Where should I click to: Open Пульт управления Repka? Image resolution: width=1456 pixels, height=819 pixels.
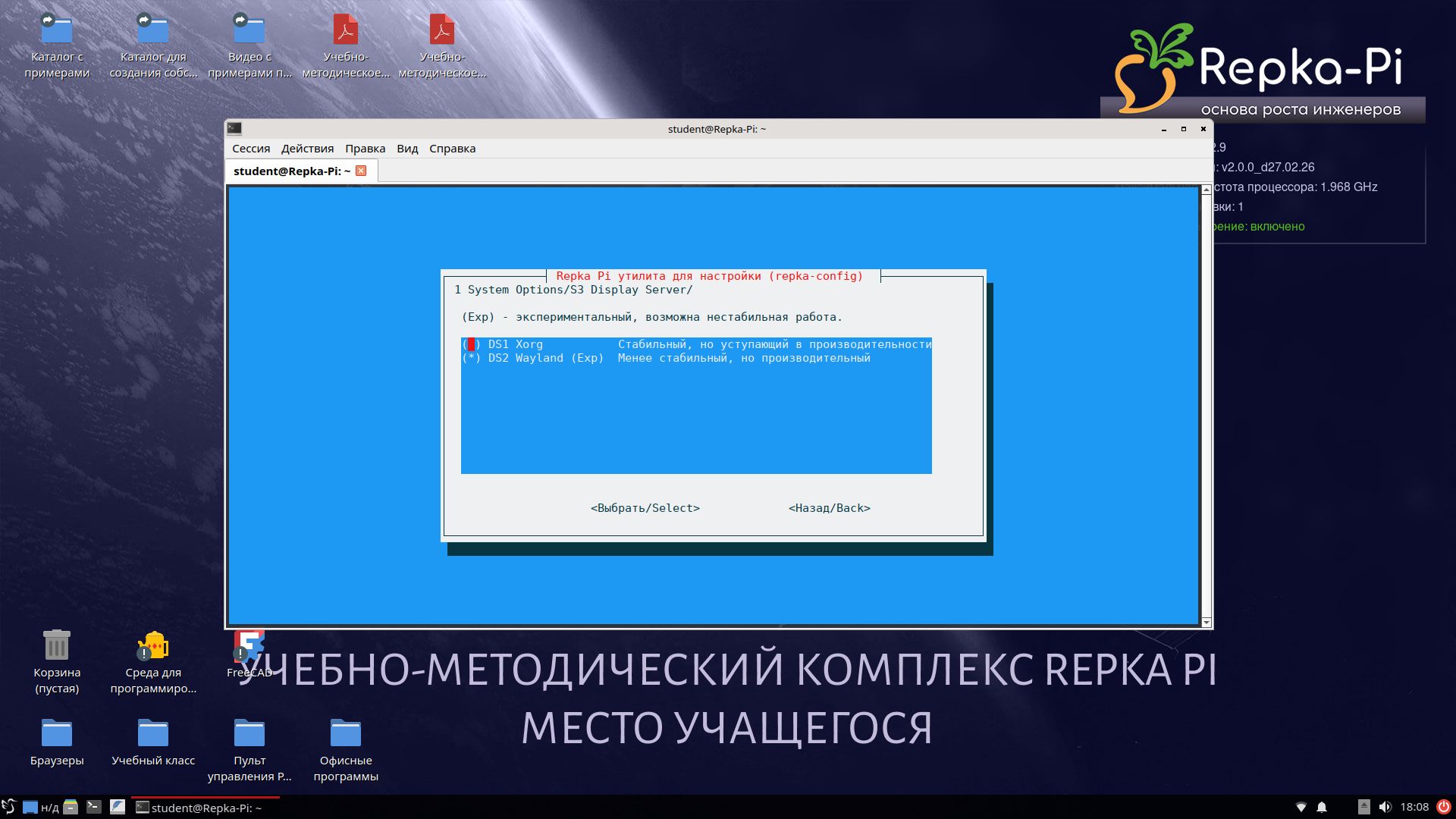click(250, 734)
